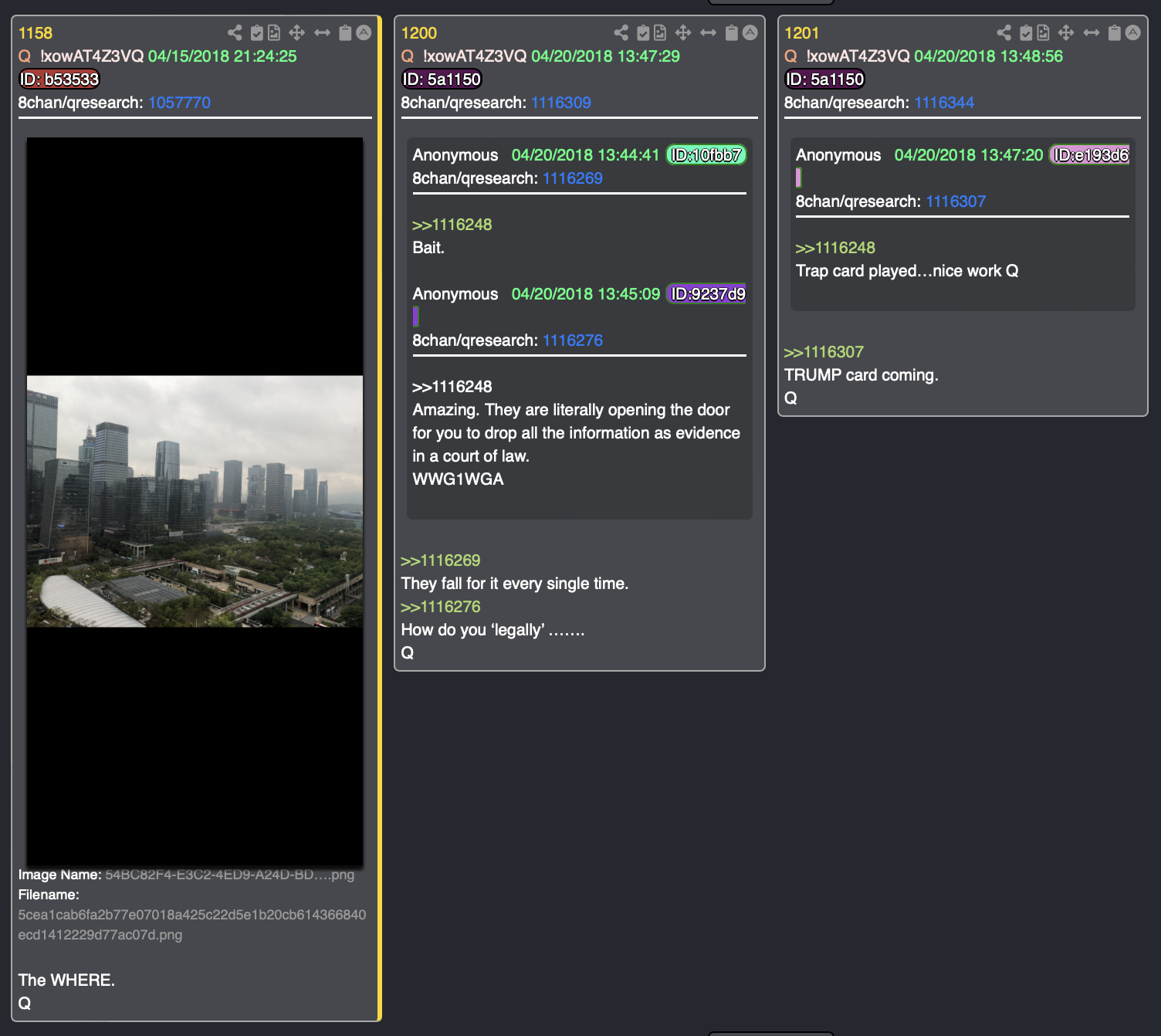1161x1036 pixels.
Task: Click the image name 54BC82F4-E3C2-4ED9-A24D-BD….png
Action: click(229, 875)
